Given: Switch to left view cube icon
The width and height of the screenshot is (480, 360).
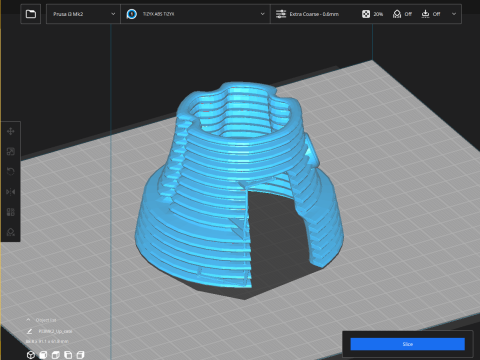Looking at the screenshot, I should (68, 355).
